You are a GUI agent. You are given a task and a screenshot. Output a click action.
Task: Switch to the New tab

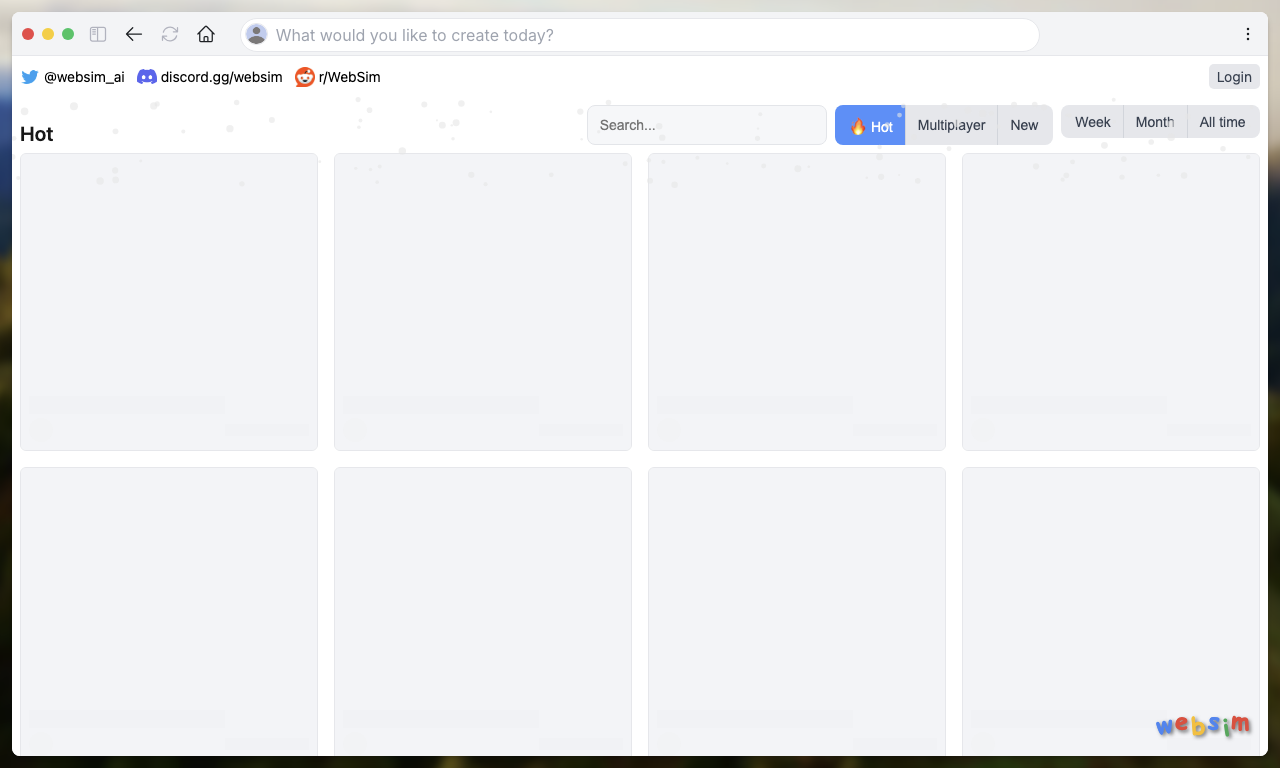1025,125
